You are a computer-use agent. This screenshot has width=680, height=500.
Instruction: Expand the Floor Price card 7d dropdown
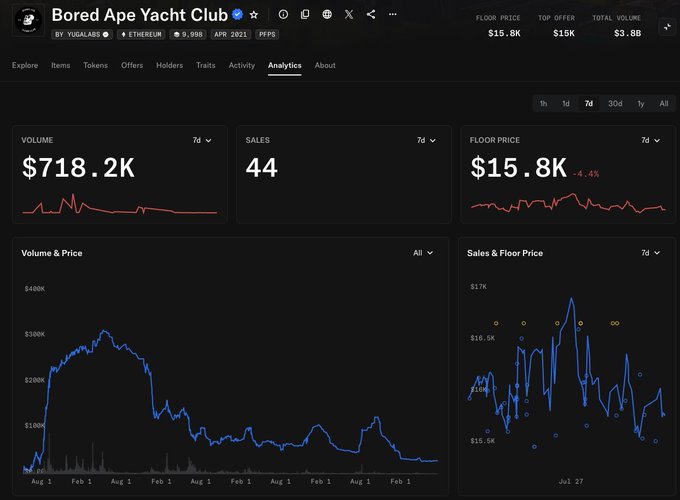651,140
